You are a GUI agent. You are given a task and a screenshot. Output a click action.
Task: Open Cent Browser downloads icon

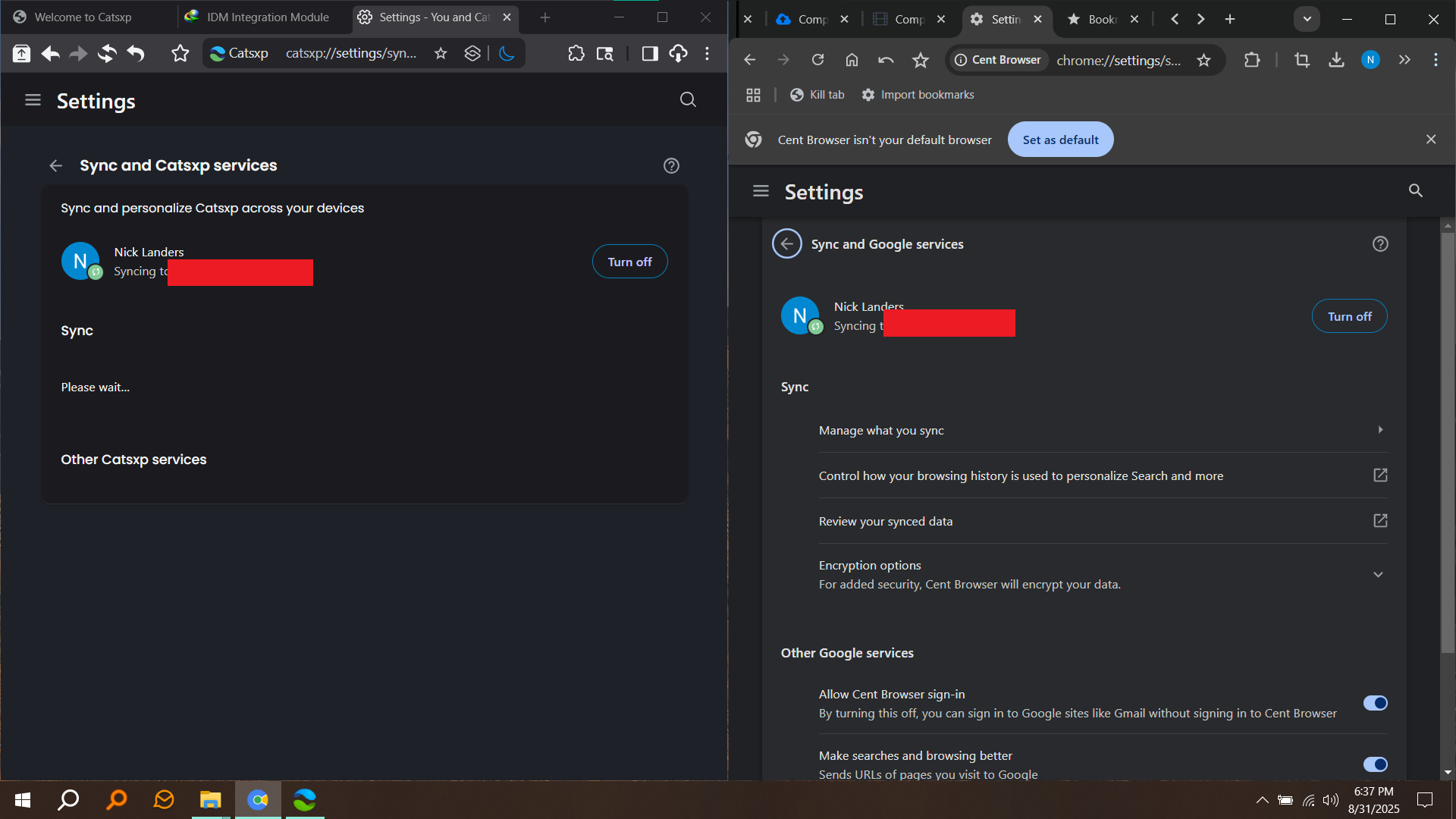tap(1336, 60)
